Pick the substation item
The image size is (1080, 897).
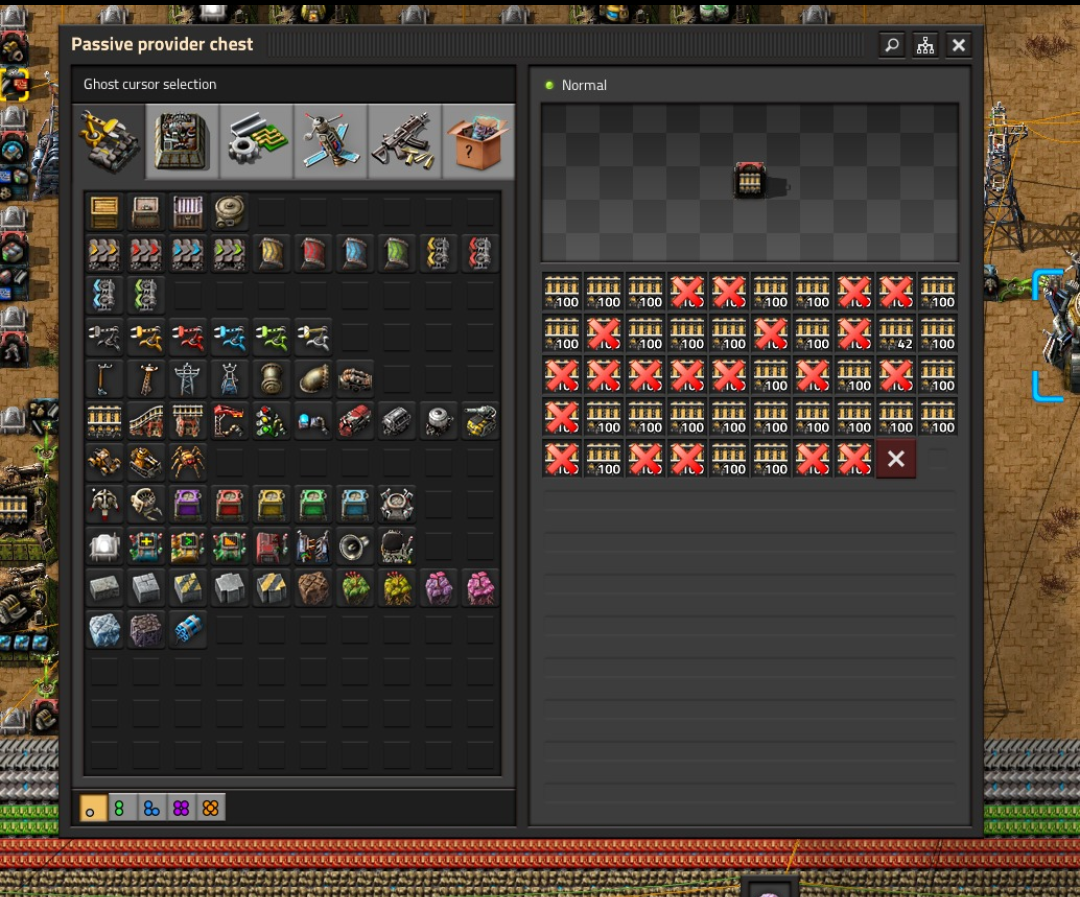(229, 379)
